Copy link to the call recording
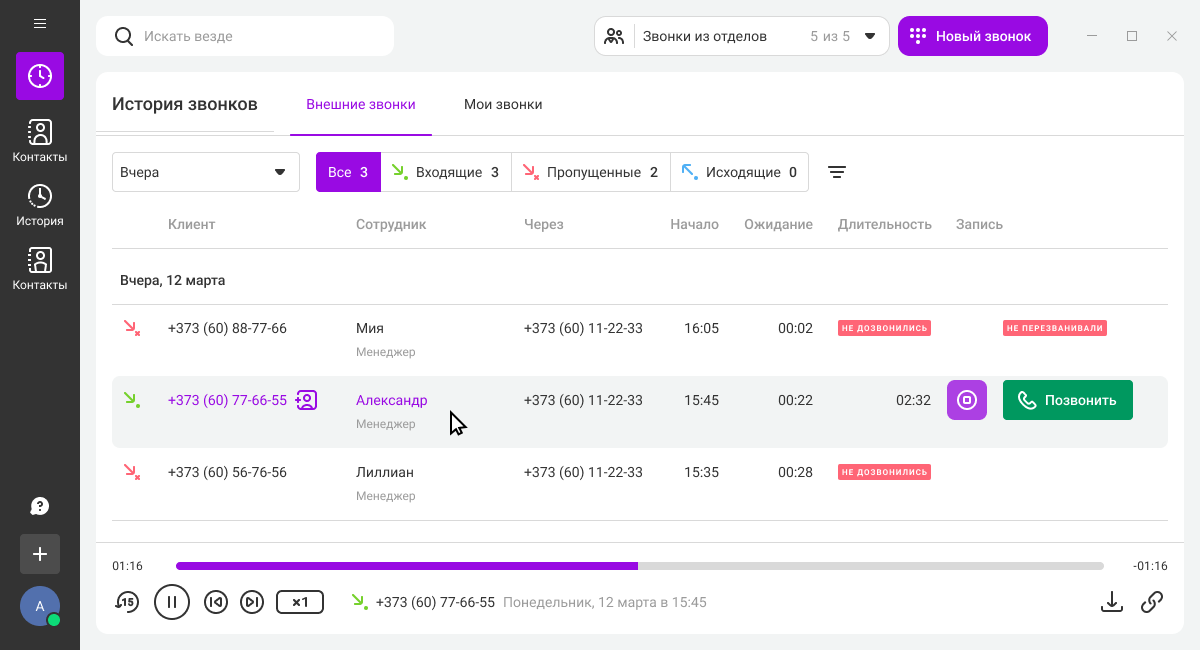 [1152, 601]
